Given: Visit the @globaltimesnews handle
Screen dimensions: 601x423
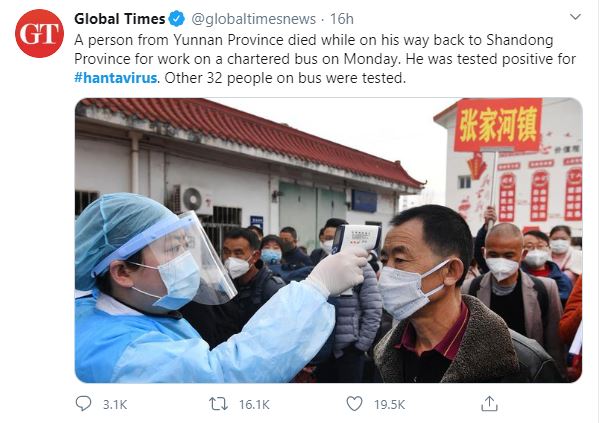Looking at the screenshot, I should point(253,19).
